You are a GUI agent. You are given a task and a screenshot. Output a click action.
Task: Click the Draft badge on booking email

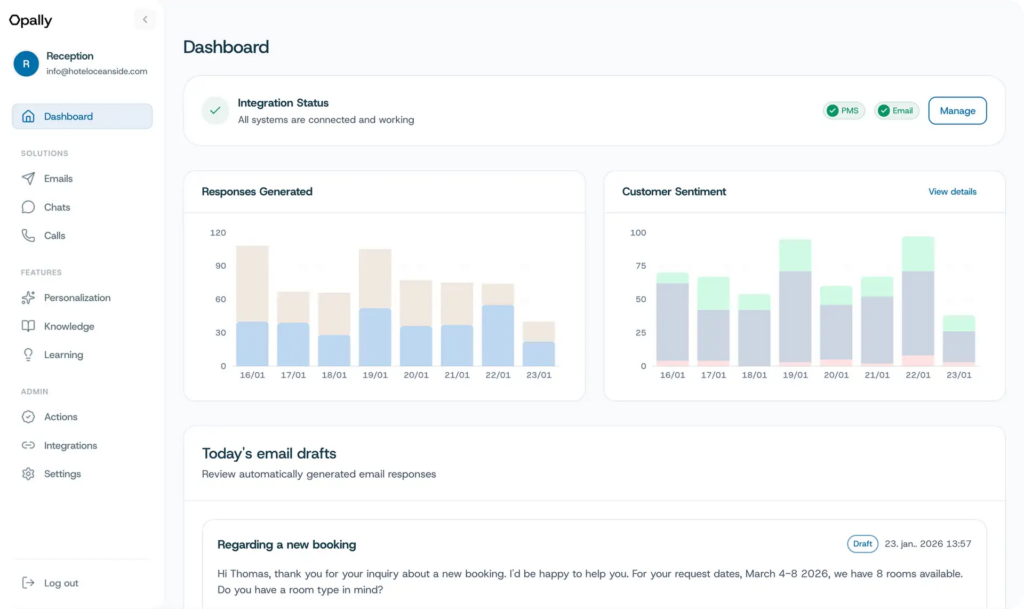862,544
